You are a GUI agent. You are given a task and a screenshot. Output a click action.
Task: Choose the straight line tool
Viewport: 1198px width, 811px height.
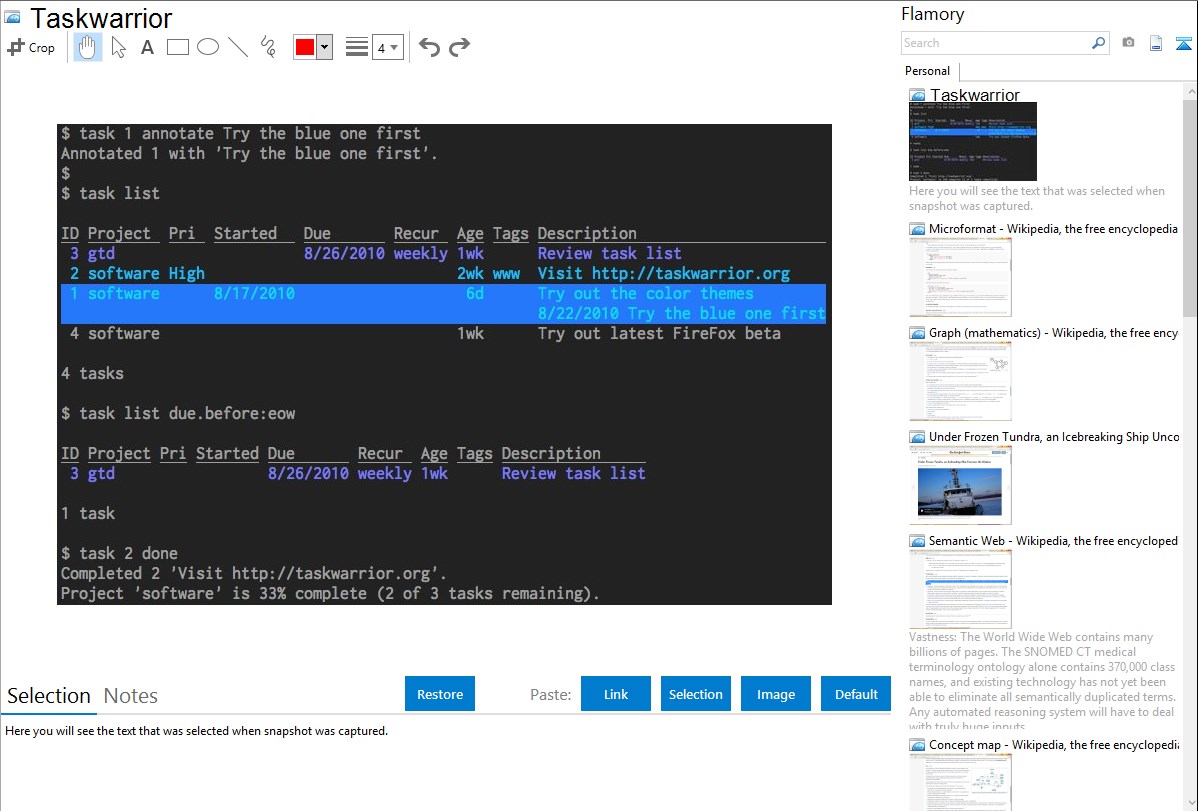coord(238,47)
